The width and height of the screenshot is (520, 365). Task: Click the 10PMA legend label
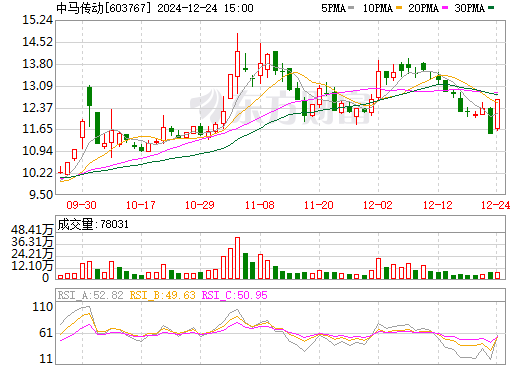(378, 8)
